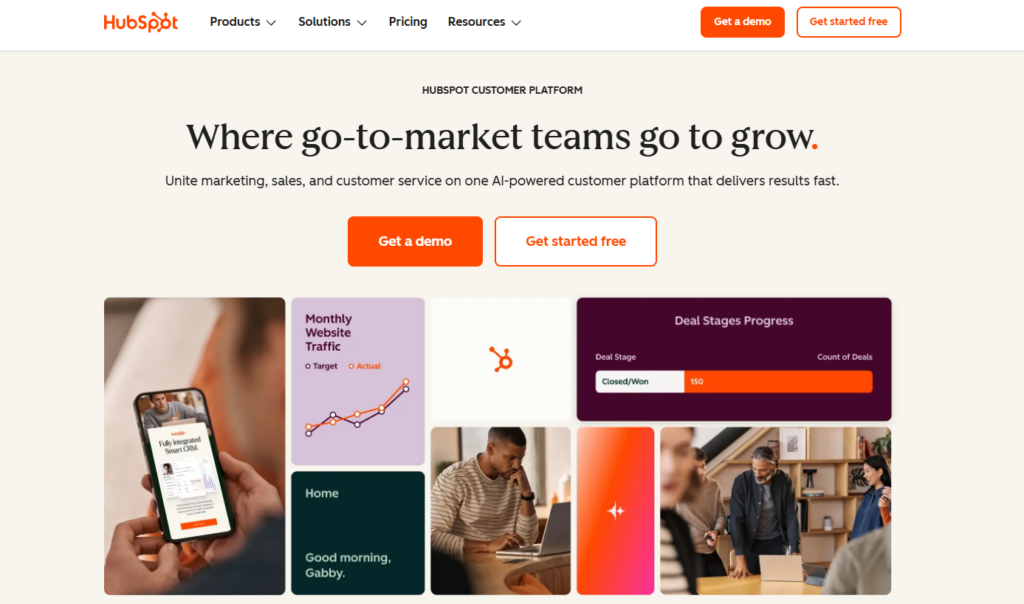Click the Actual legend marker
The image size is (1024, 604).
(x=351, y=366)
